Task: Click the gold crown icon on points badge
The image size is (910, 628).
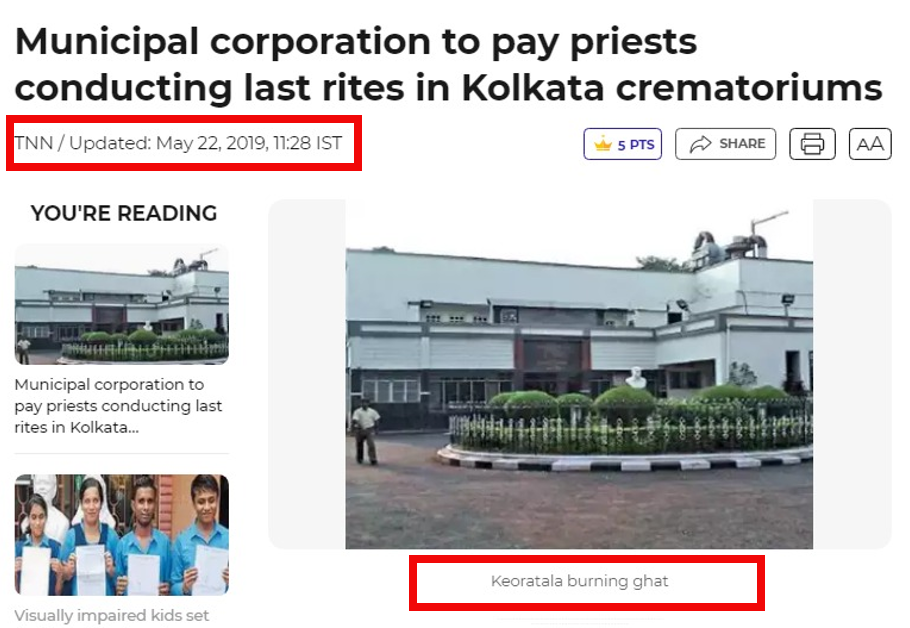Action: click(x=603, y=144)
